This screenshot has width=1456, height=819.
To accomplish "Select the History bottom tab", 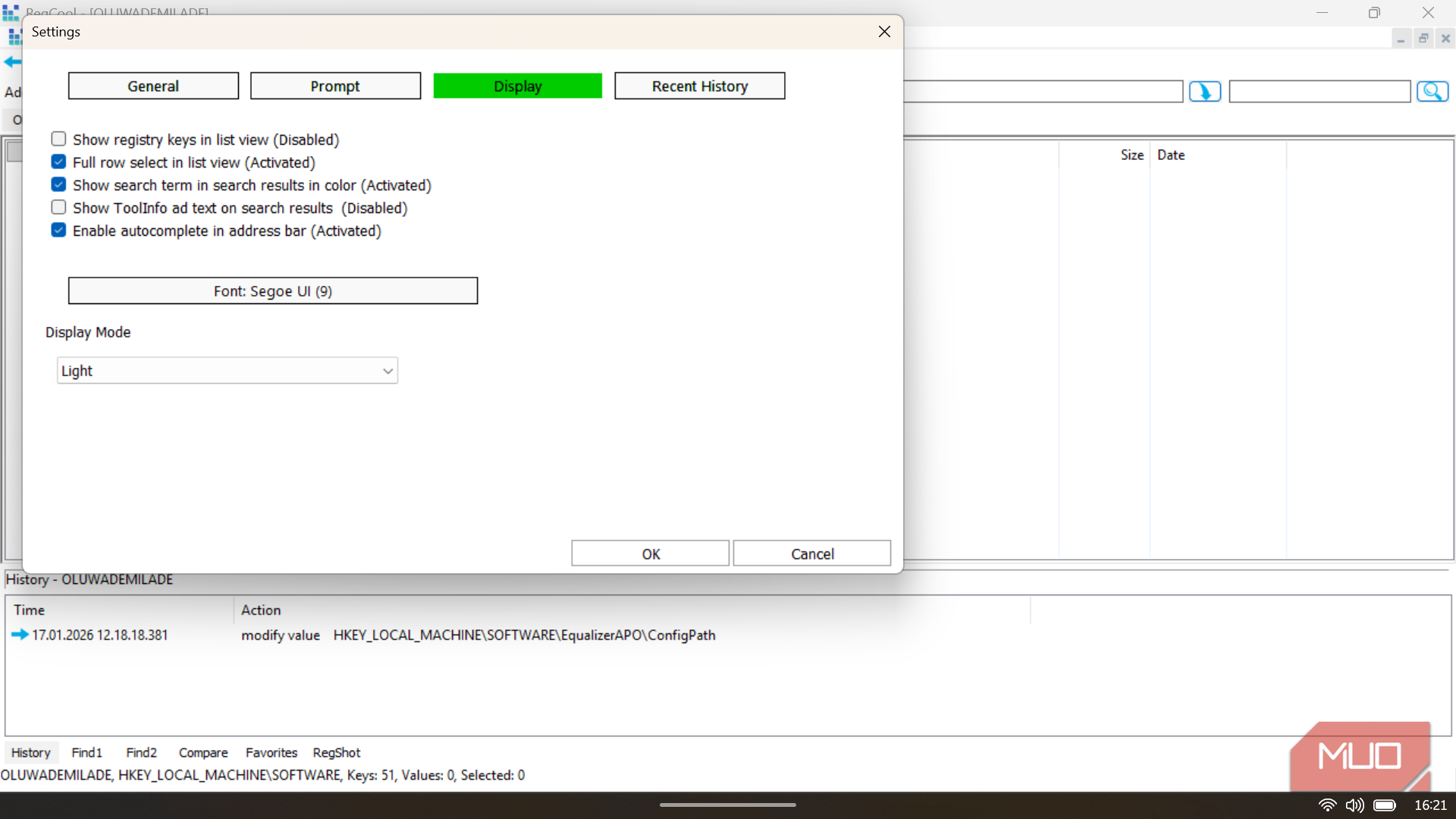I will 31,752.
